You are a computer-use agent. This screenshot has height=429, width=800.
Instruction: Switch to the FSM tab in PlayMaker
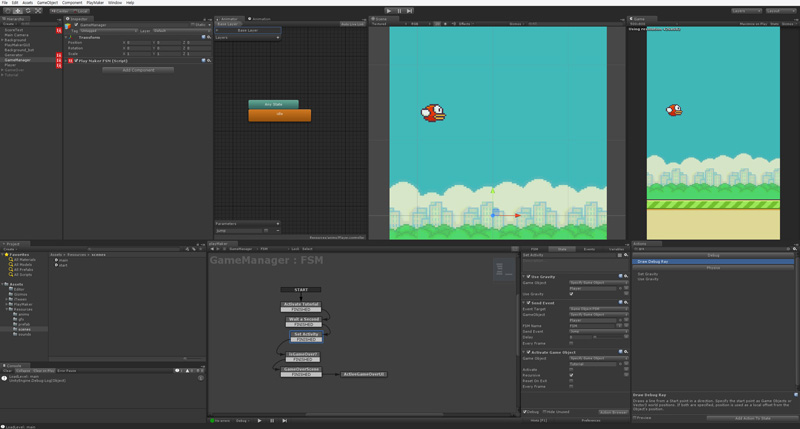pyautogui.click(x=534, y=249)
